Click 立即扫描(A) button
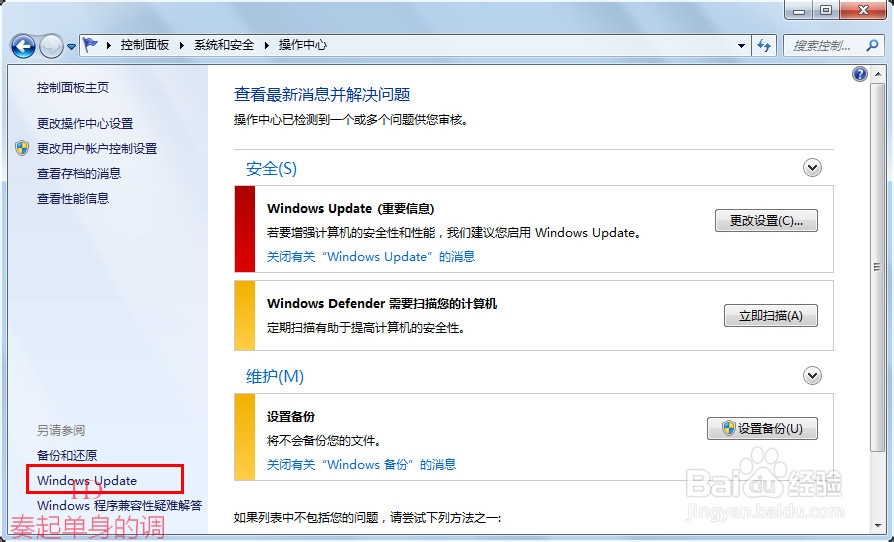The image size is (894, 542). 771,315
